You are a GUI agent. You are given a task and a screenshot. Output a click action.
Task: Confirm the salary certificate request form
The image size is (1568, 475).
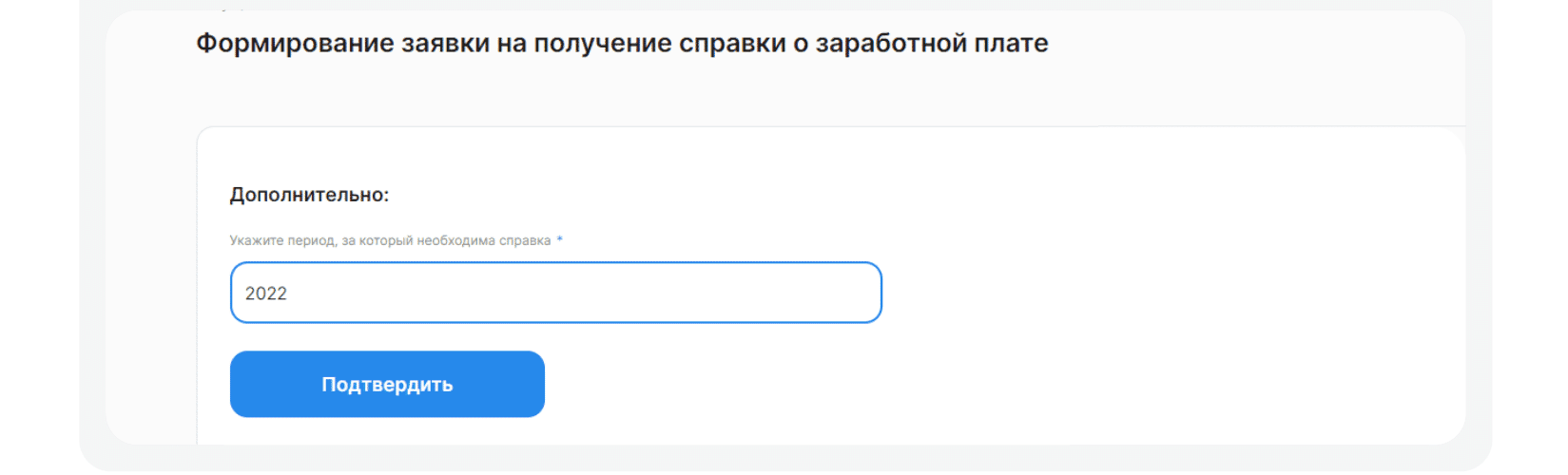click(387, 384)
